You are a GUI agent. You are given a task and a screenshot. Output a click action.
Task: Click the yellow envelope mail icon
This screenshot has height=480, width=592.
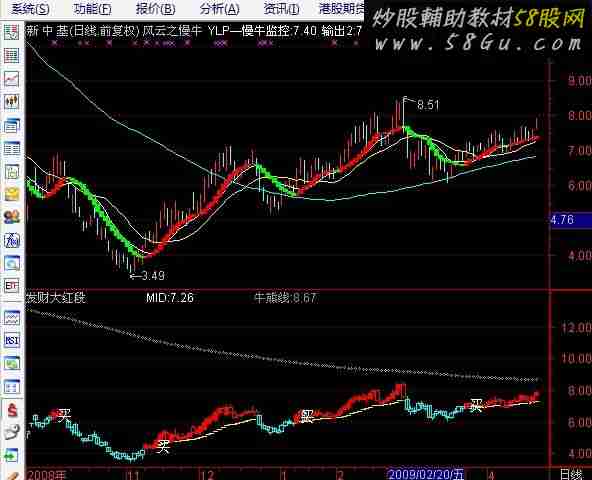pos(12,194)
